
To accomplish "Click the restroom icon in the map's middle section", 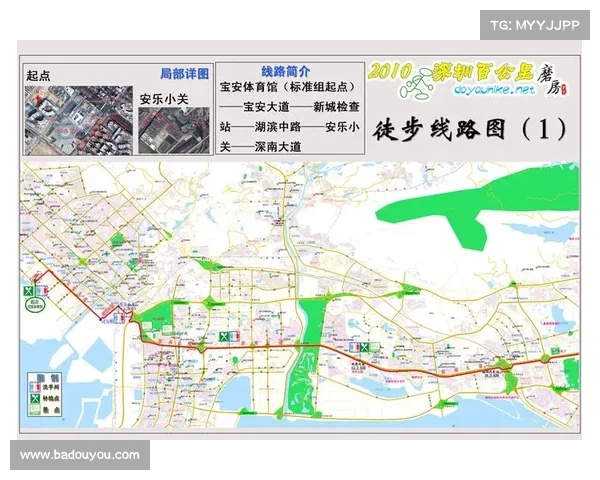I will (234, 337).
